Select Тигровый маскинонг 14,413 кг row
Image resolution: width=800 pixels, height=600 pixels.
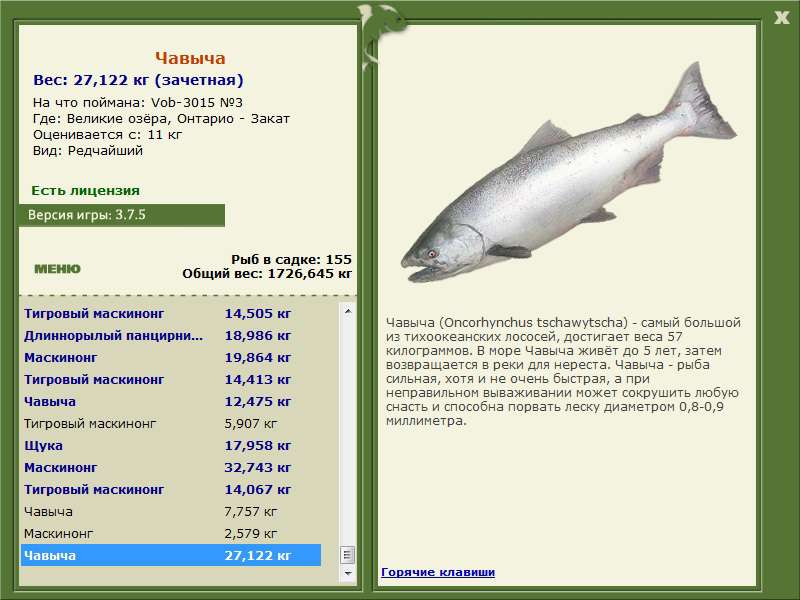171,380
